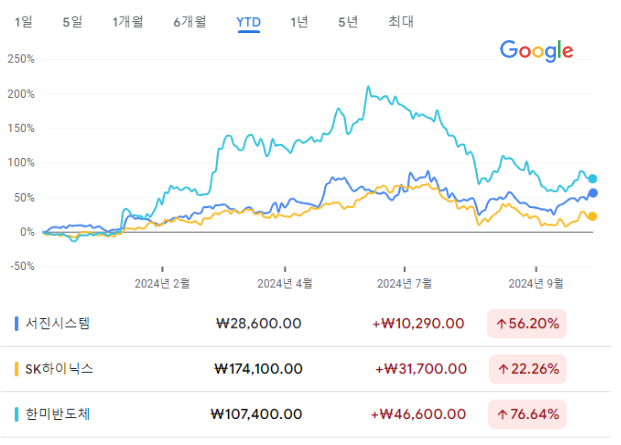Choose the 1년 range tab
This screenshot has width=621, height=445.
tap(299, 21)
